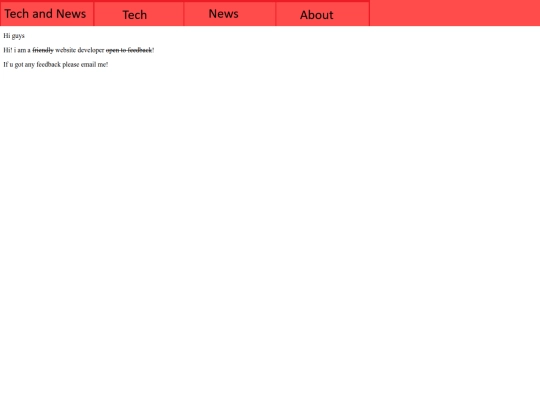Click the words 'website developer'
This screenshot has width=540, height=405.
pos(80,50)
